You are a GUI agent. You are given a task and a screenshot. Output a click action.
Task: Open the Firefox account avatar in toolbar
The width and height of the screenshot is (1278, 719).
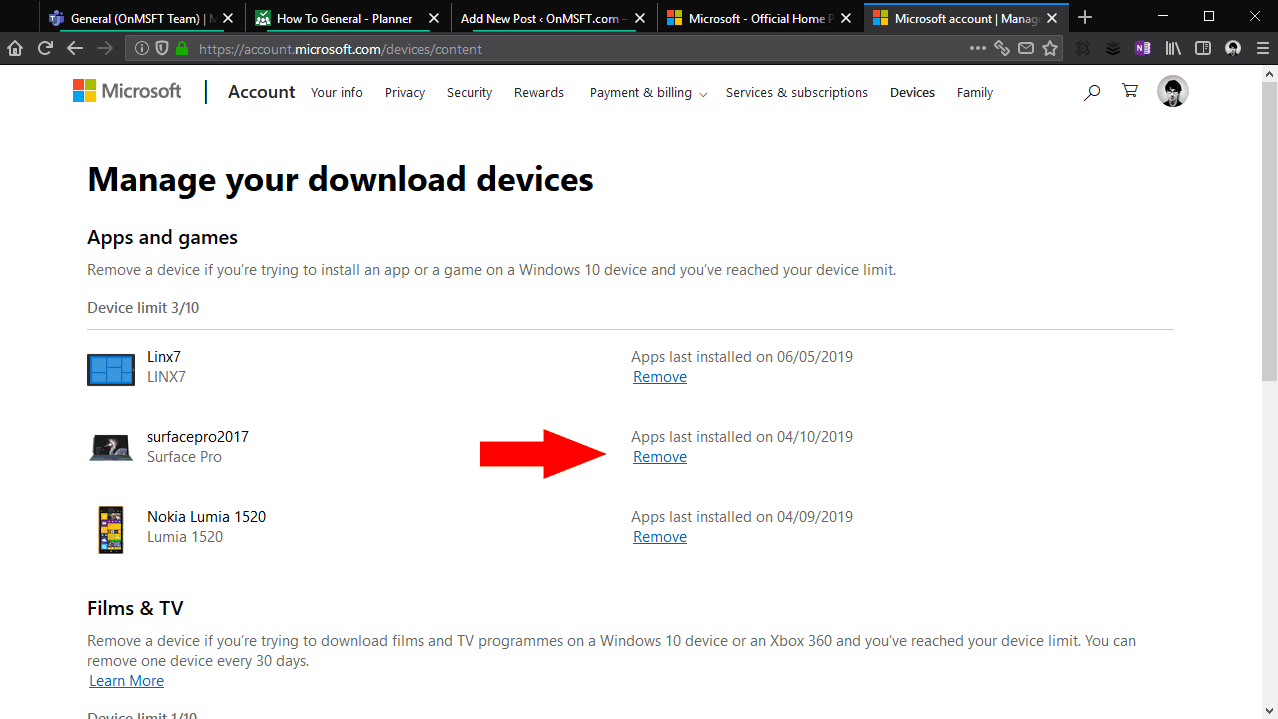pos(1233,48)
